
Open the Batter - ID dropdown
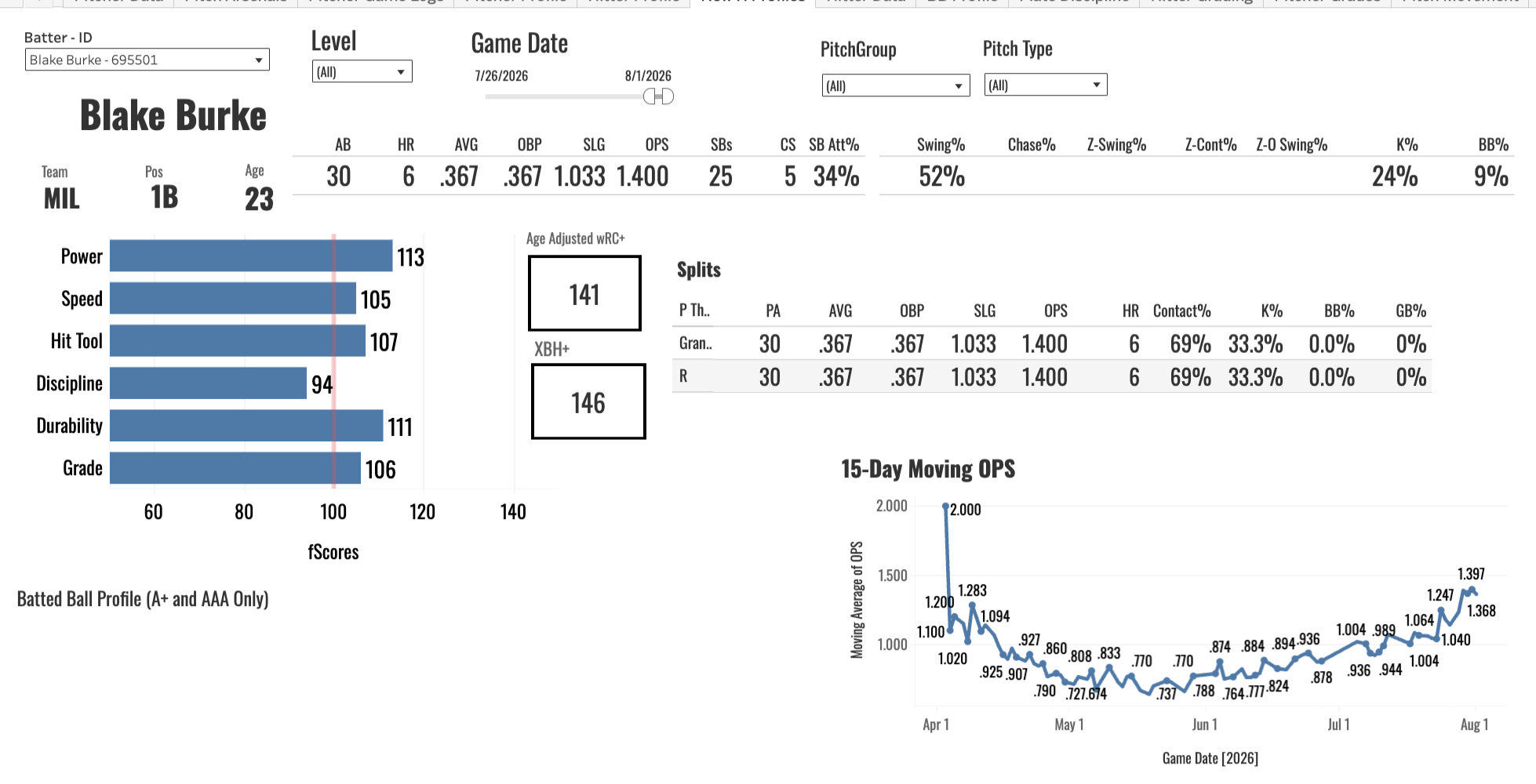pos(147,60)
